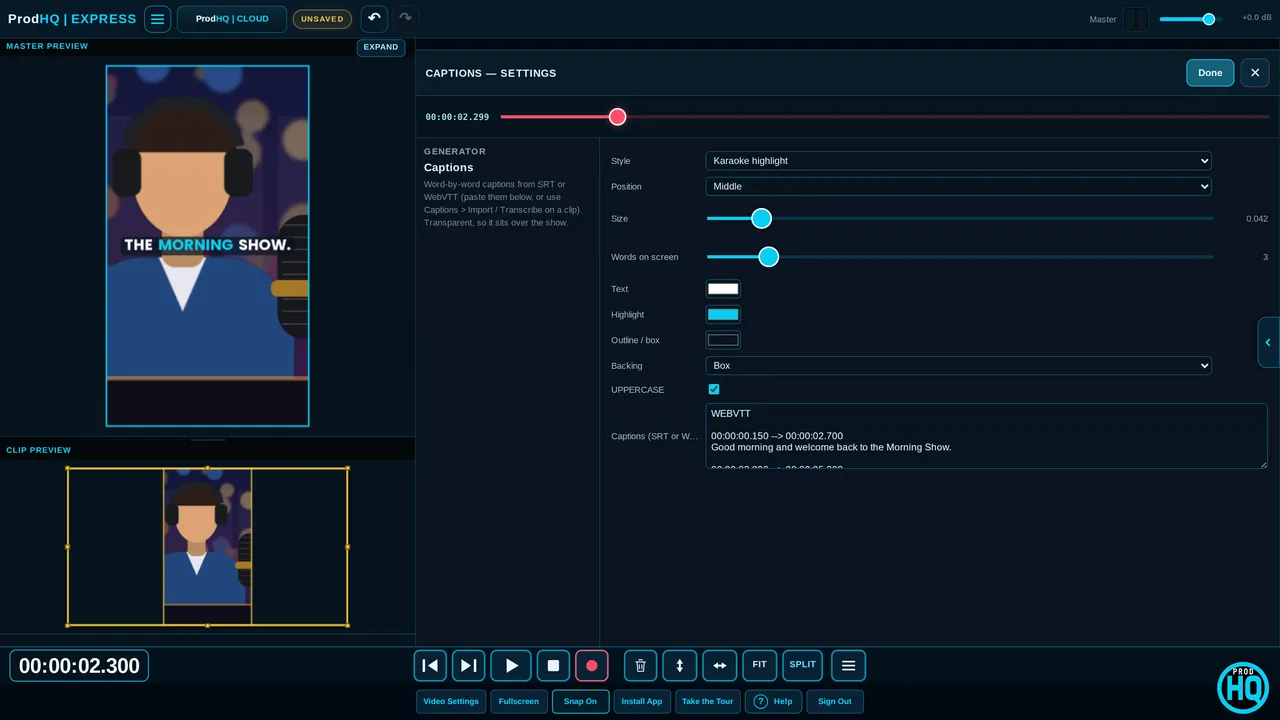
Task: Click the ProdHQ Express logo
Action: point(72,19)
